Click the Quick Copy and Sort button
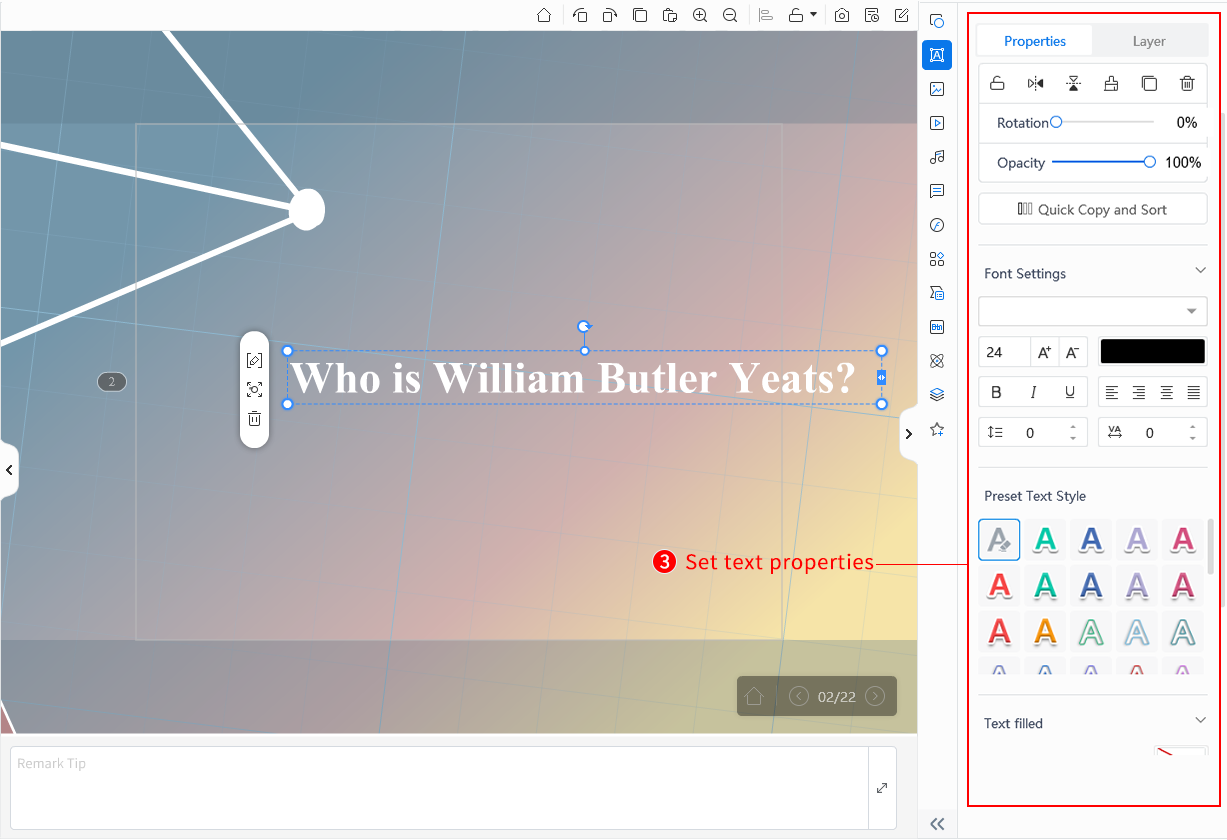This screenshot has height=840, width=1227. click(1093, 209)
